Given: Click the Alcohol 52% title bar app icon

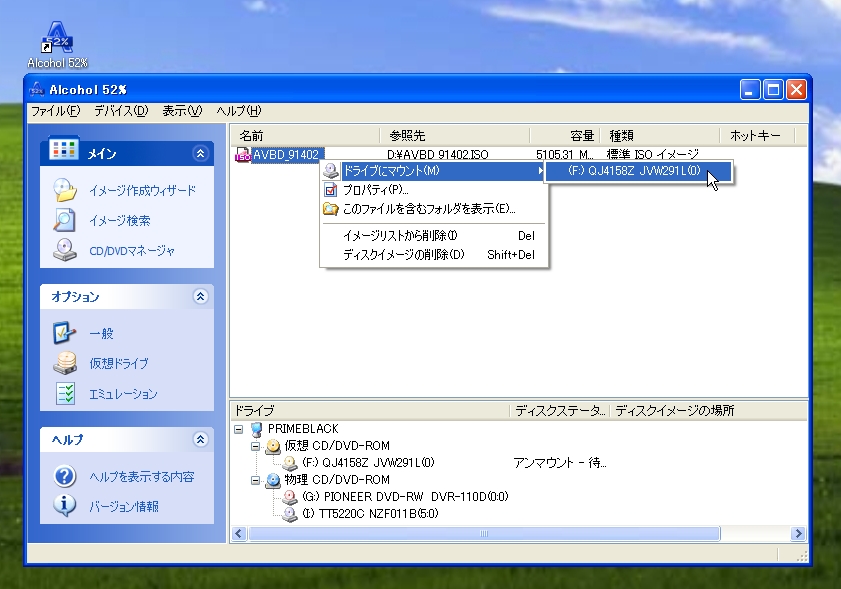Looking at the screenshot, I should tap(37, 90).
